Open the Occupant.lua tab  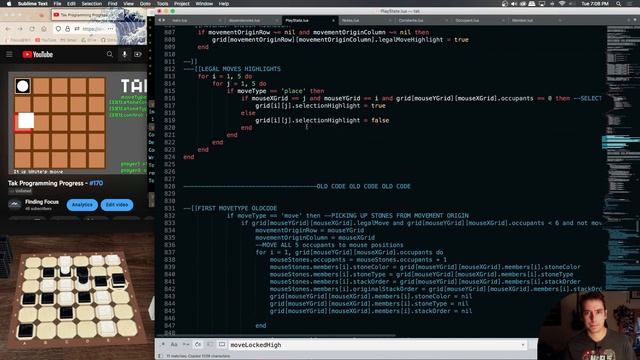tap(467, 20)
